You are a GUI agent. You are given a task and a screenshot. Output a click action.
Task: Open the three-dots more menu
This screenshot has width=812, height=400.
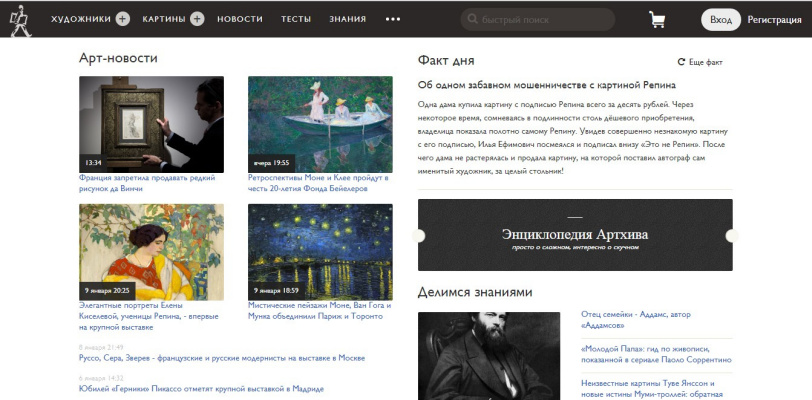[x=393, y=19]
